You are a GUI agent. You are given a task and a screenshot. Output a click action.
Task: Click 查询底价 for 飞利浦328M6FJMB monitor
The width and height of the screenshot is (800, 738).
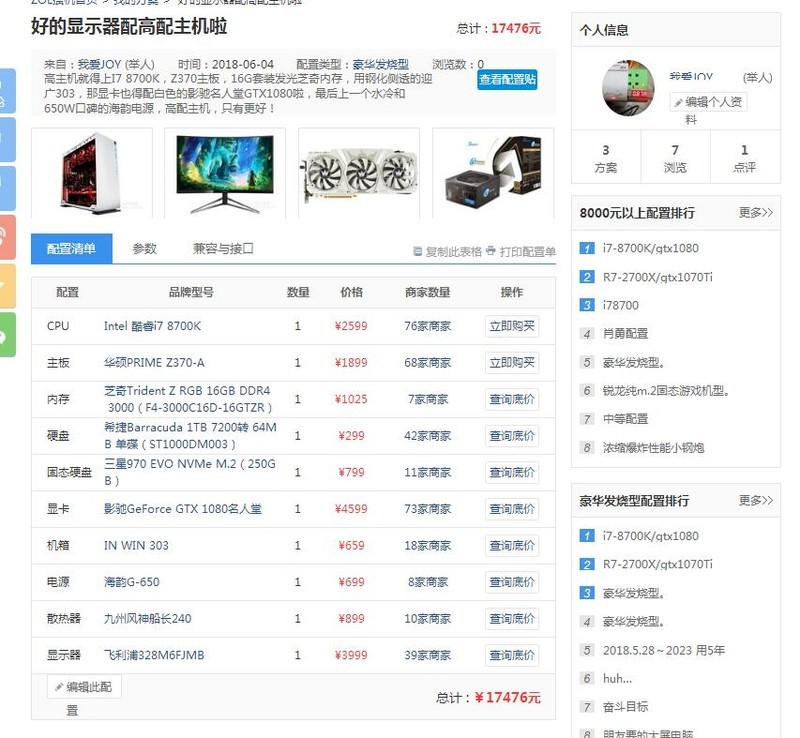pyautogui.click(x=512, y=655)
